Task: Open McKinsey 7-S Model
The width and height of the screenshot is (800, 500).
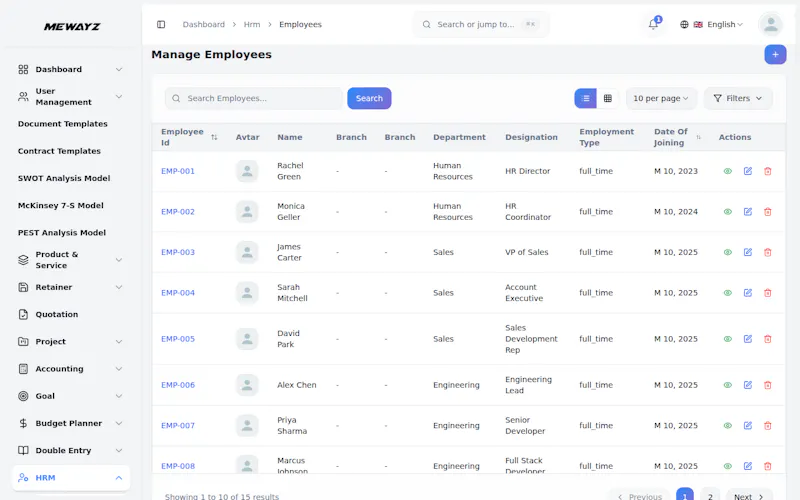Action: 61,206
